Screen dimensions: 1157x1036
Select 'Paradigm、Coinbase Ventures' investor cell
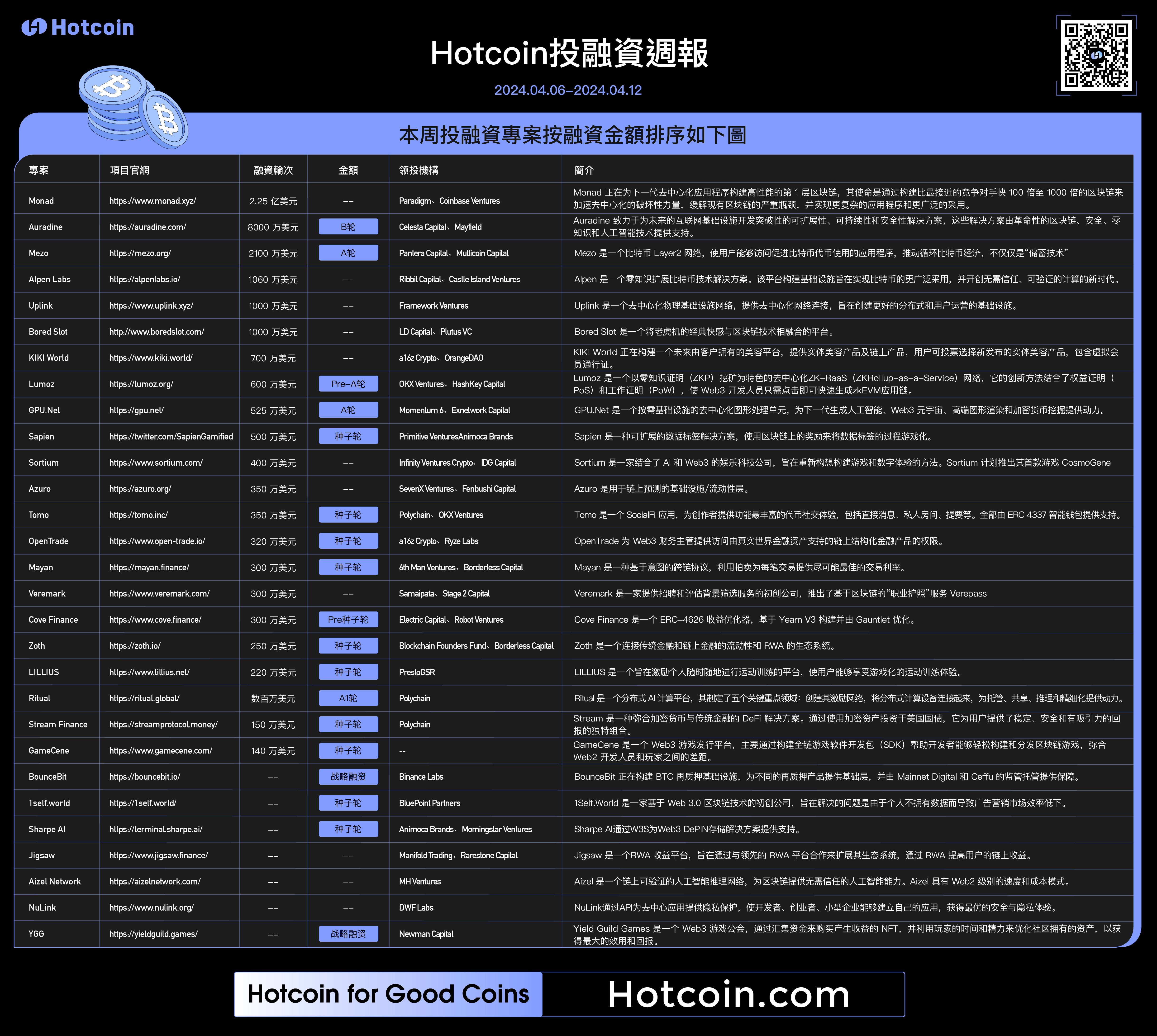(x=450, y=201)
